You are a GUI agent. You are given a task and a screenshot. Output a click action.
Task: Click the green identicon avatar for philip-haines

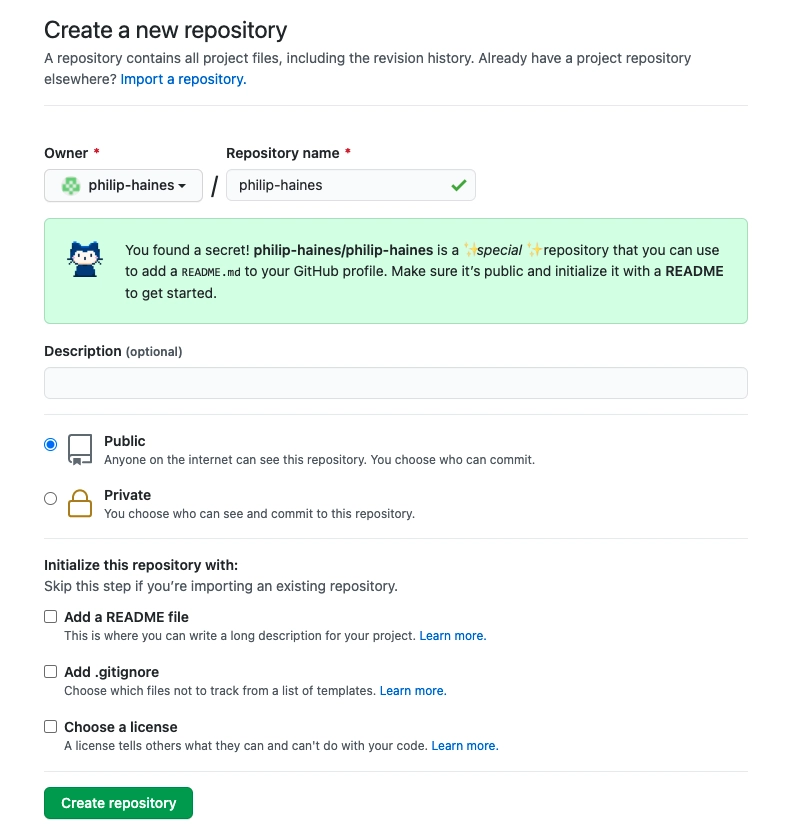pyautogui.click(x=71, y=186)
